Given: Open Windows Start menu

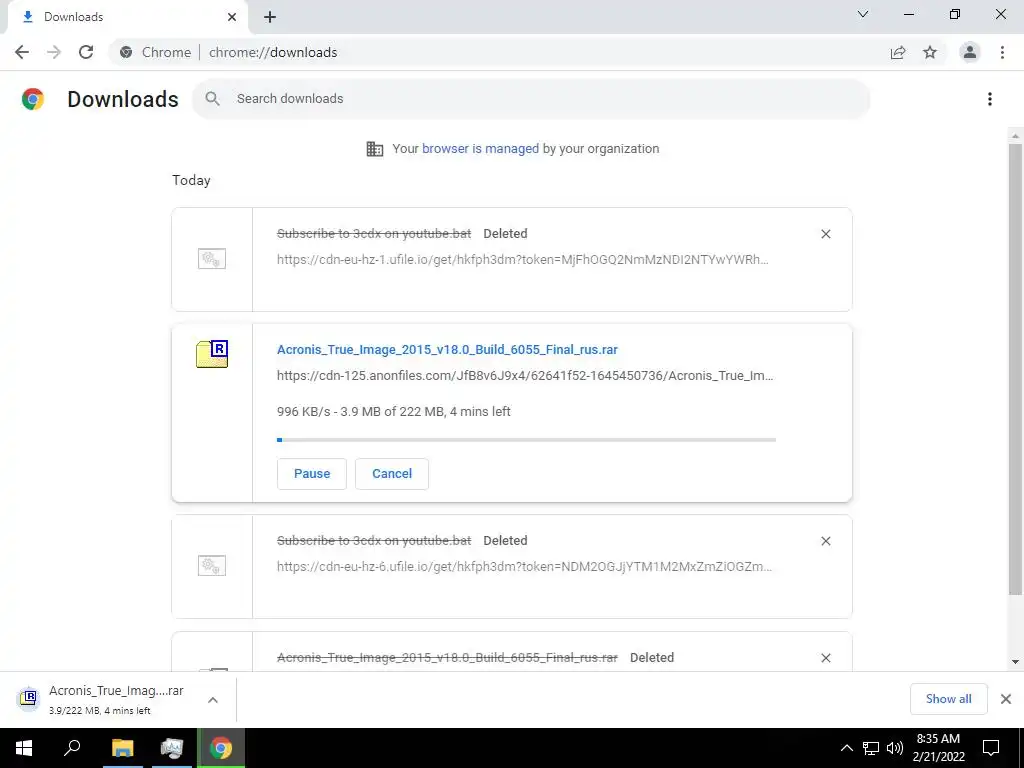Looking at the screenshot, I should [24, 748].
